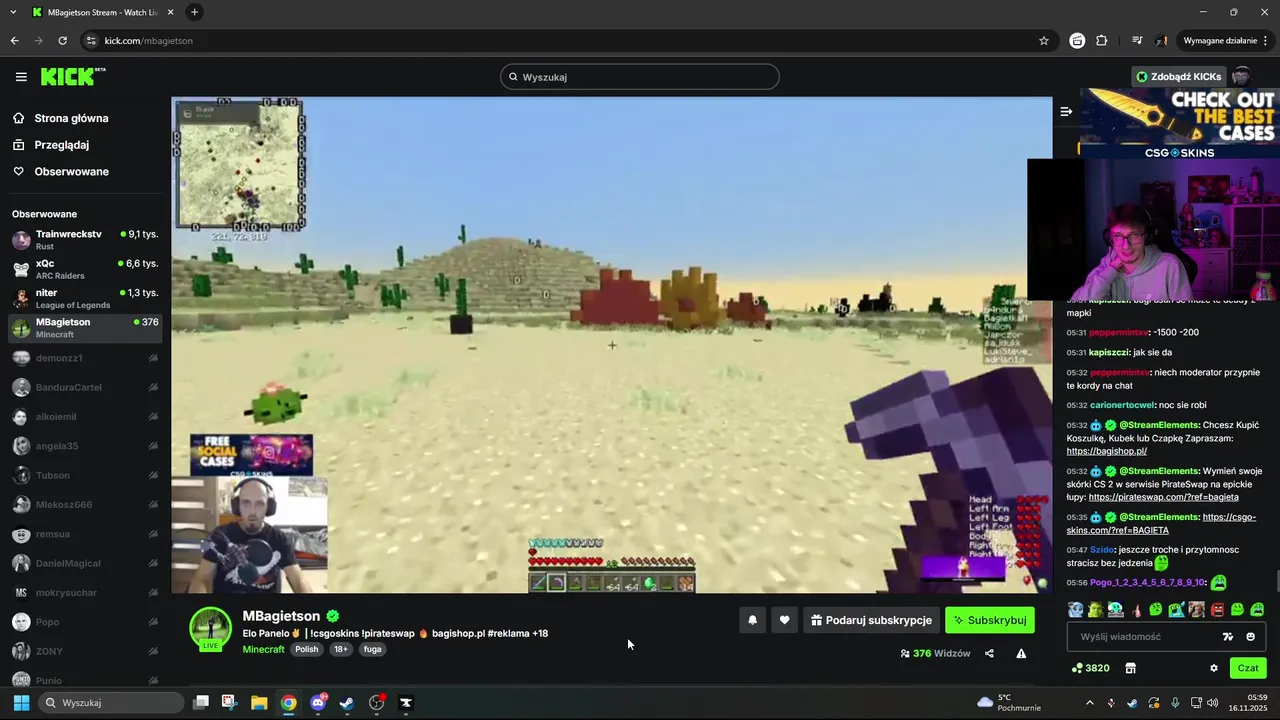Image resolution: width=1280 pixels, height=720 pixels.
Task: Open Przeglądaj in the sidebar
Action: 85,145
